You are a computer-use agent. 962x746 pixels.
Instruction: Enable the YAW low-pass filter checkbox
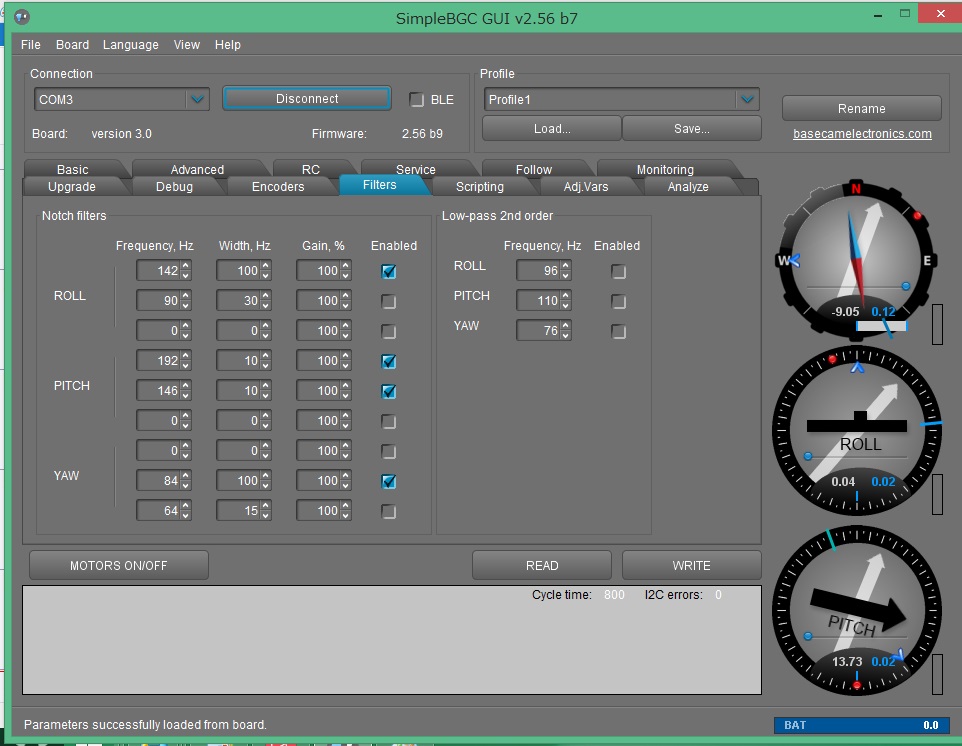pos(619,331)
